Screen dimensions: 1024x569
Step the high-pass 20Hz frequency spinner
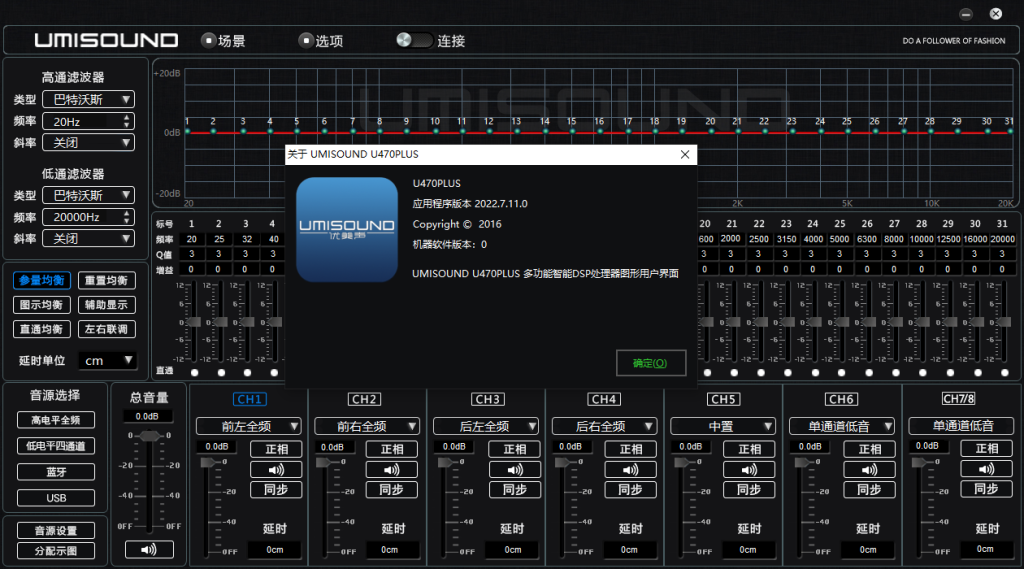127,121
